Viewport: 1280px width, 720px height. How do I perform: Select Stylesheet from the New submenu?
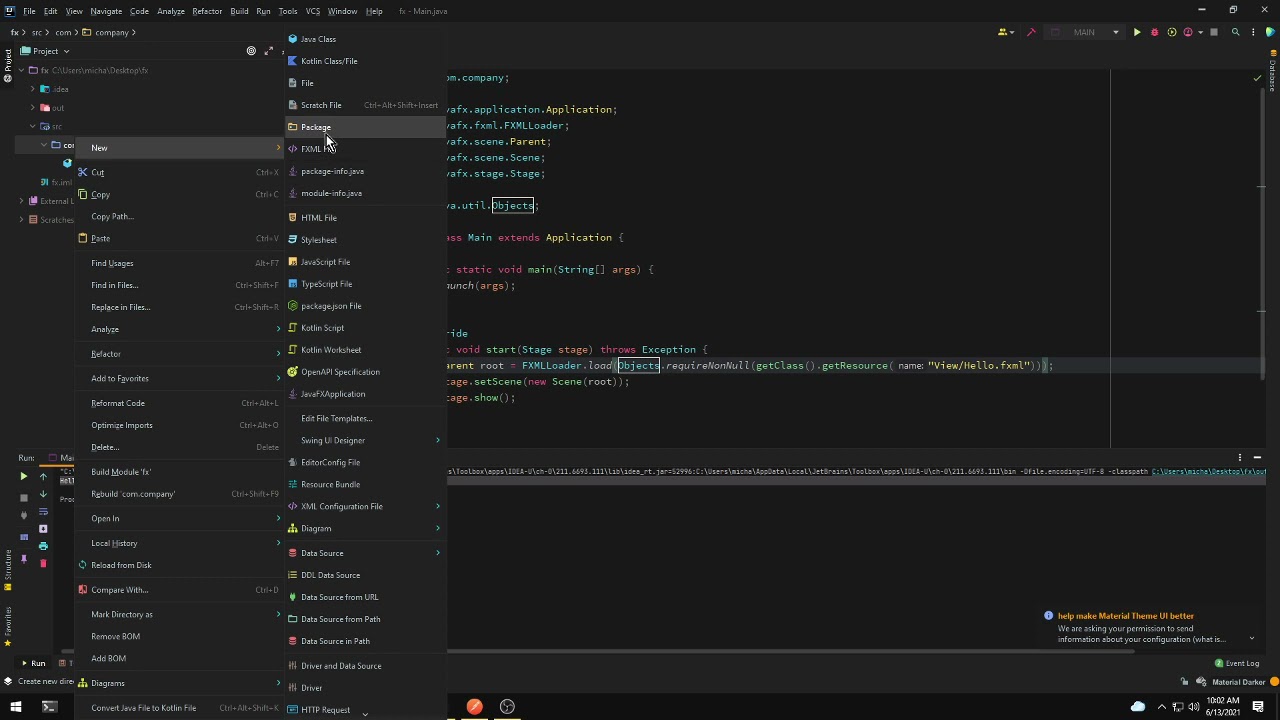click(x=366, y=240)
